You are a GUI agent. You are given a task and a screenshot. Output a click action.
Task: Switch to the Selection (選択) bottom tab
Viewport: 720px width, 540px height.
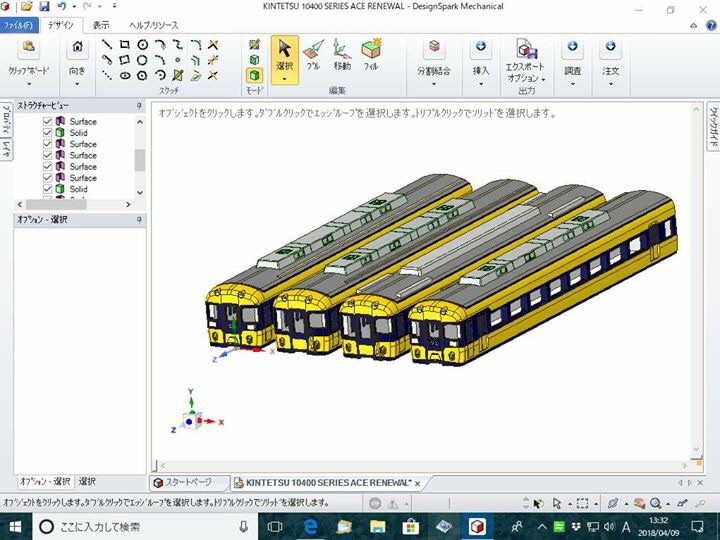pyautogui.click(x=87, y=481)
